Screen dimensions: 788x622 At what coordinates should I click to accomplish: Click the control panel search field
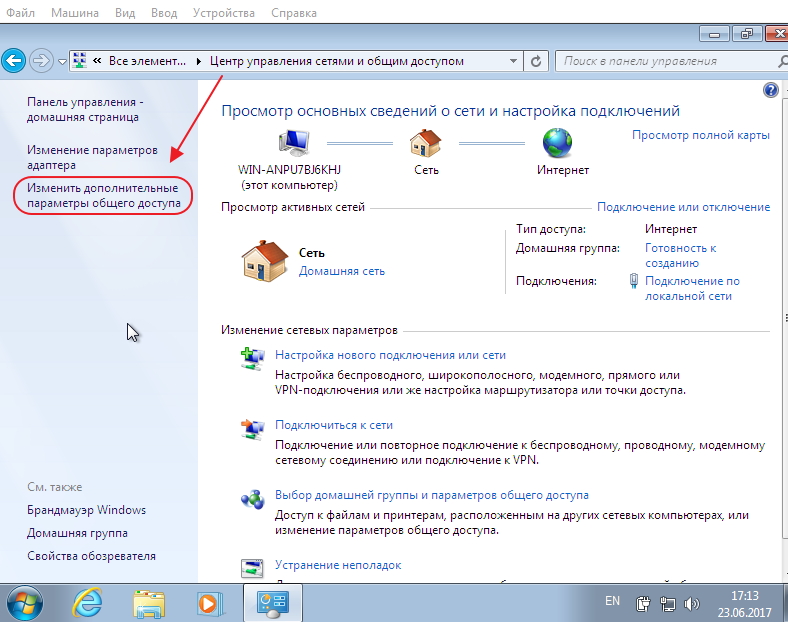[x=668, y=61]
